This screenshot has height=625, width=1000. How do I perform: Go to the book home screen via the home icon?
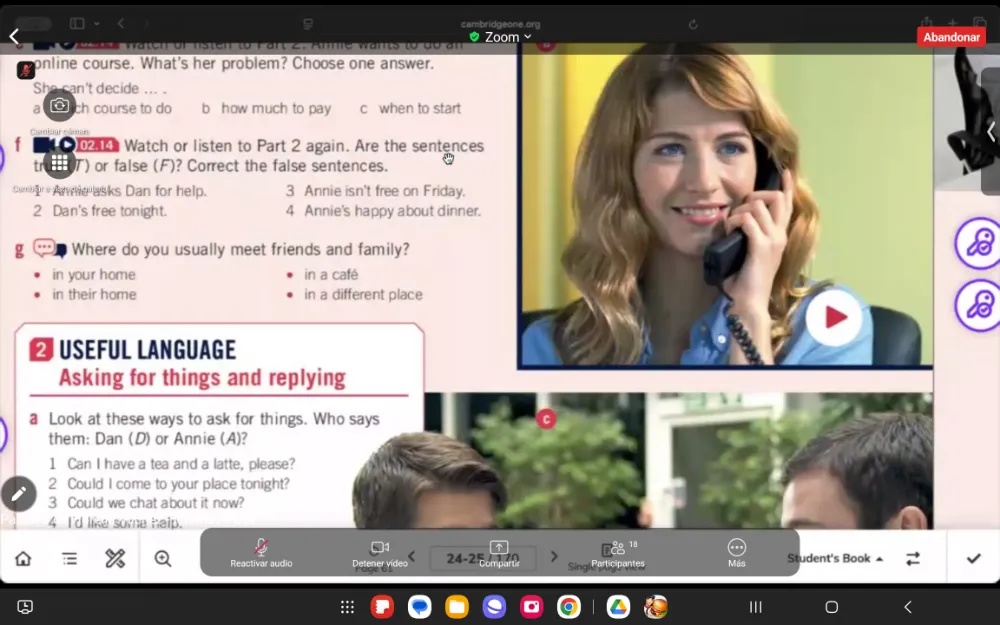21,558
